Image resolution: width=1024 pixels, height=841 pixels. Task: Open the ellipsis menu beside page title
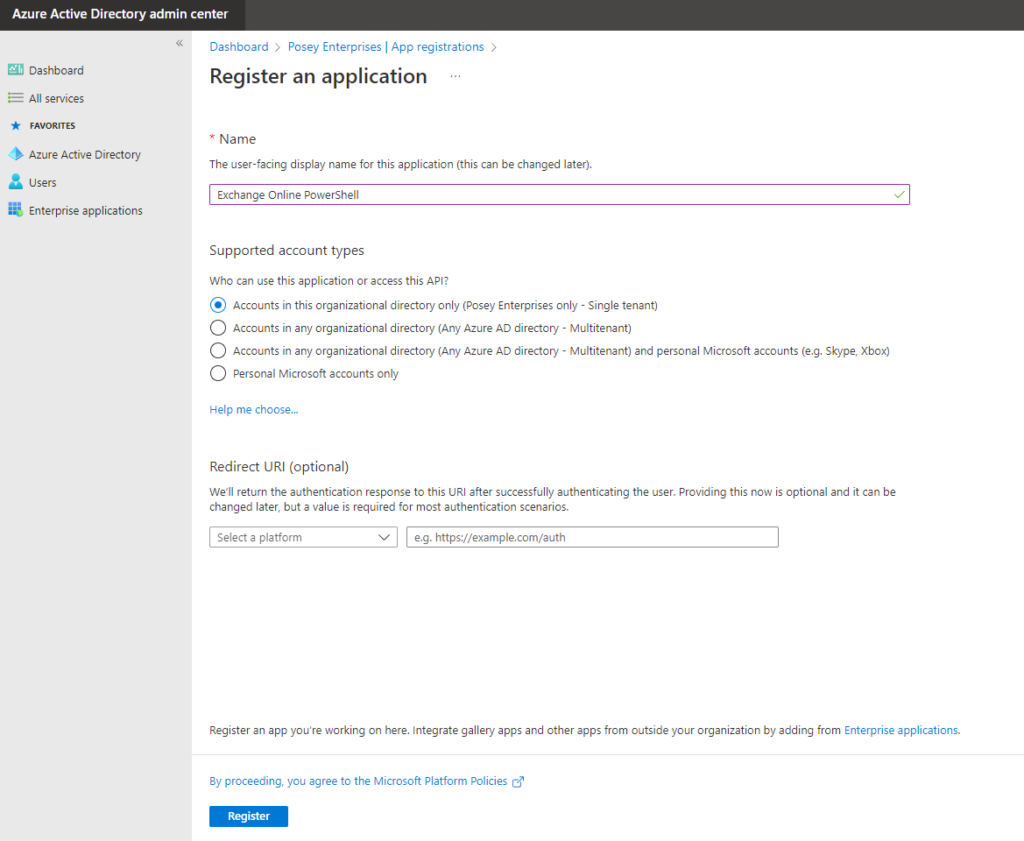pos(455,76)
